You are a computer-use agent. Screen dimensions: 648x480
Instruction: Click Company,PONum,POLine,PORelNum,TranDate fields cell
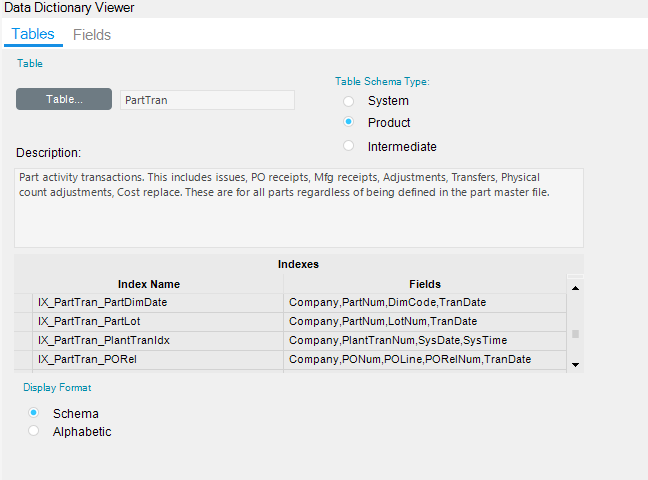tap(425, 360)
